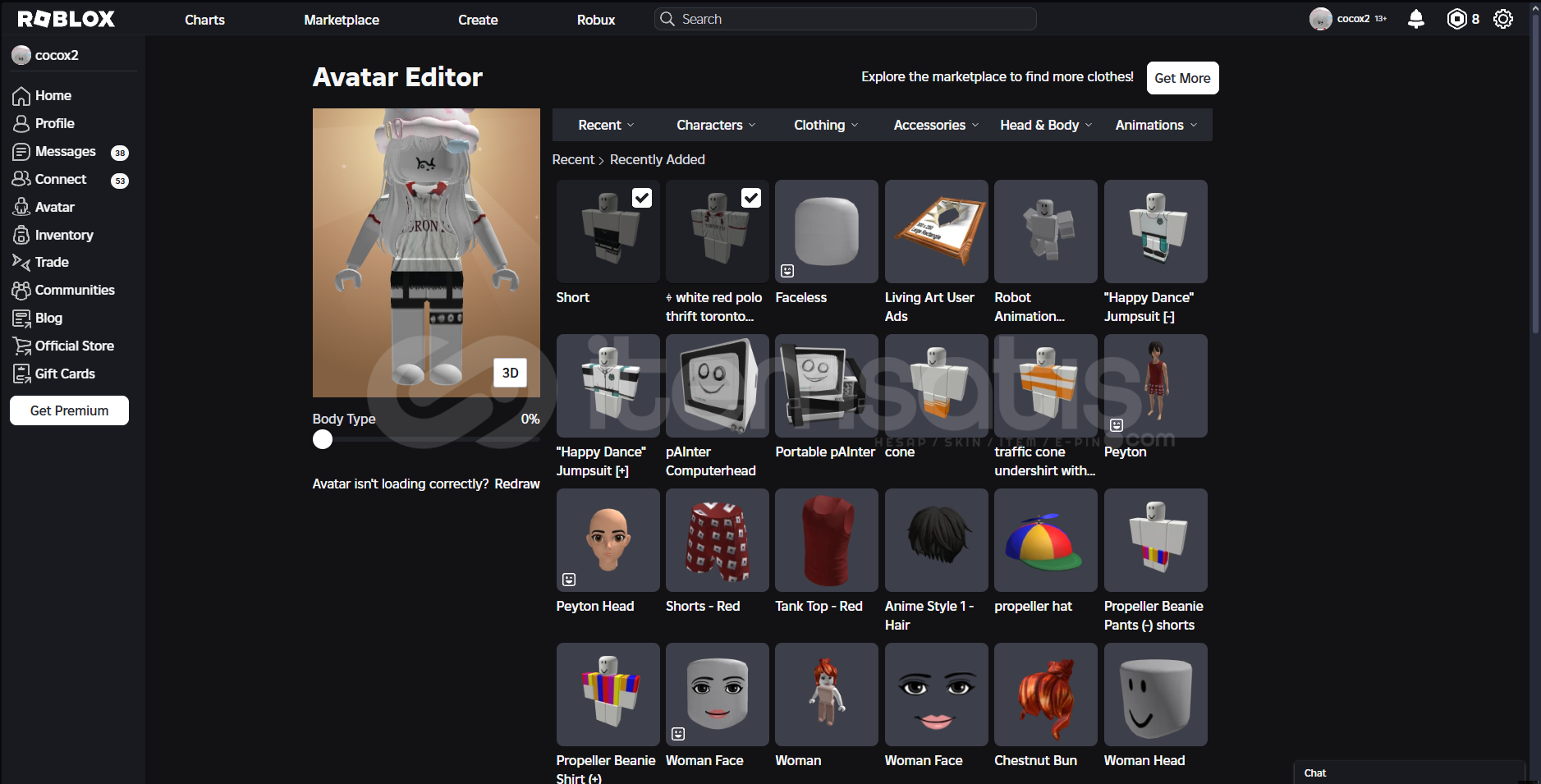
Task: Expand the Recent dropdown
Action: (606, 125)
